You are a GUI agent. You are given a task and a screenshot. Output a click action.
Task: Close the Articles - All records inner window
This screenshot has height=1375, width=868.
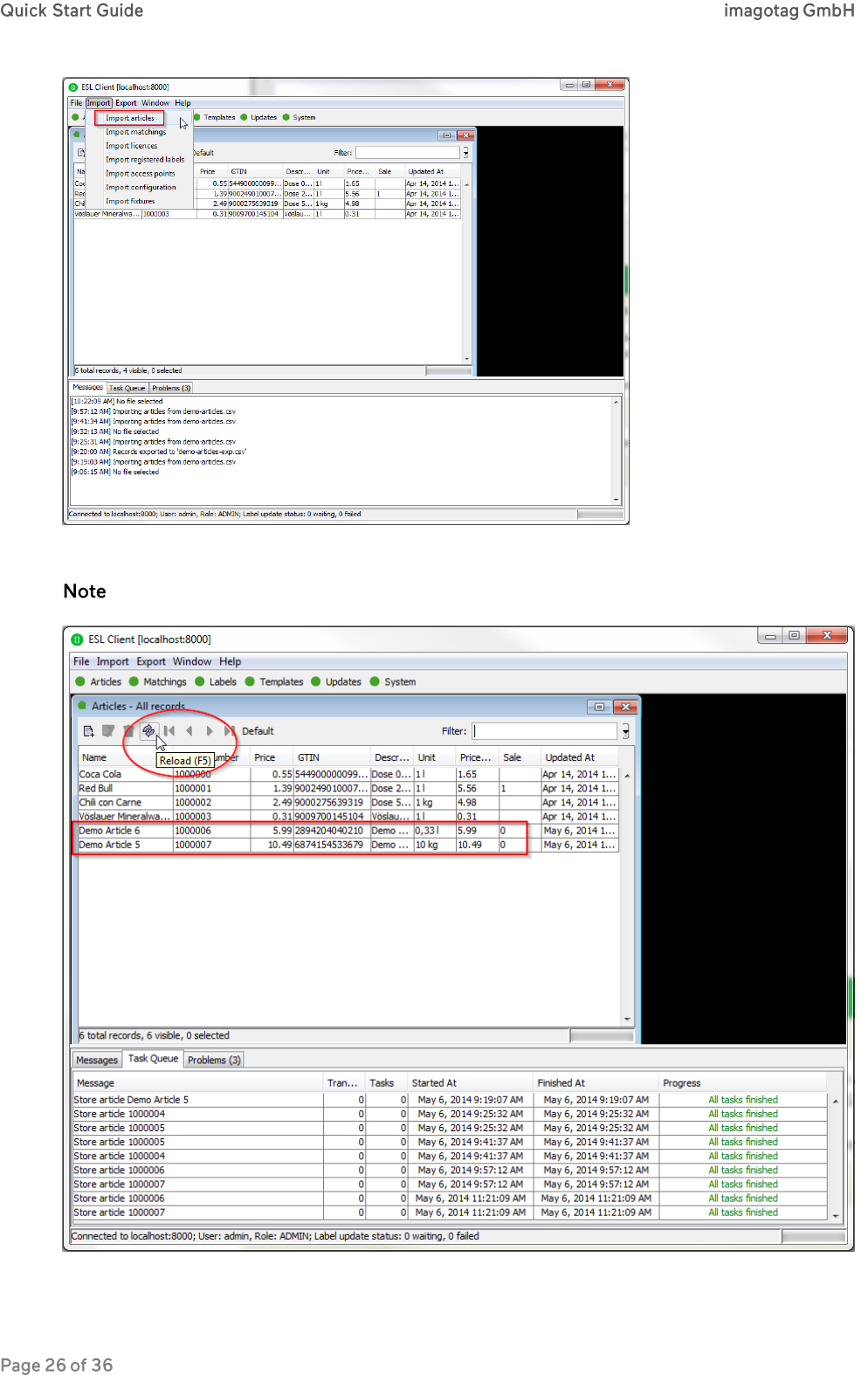click(625, 706)
